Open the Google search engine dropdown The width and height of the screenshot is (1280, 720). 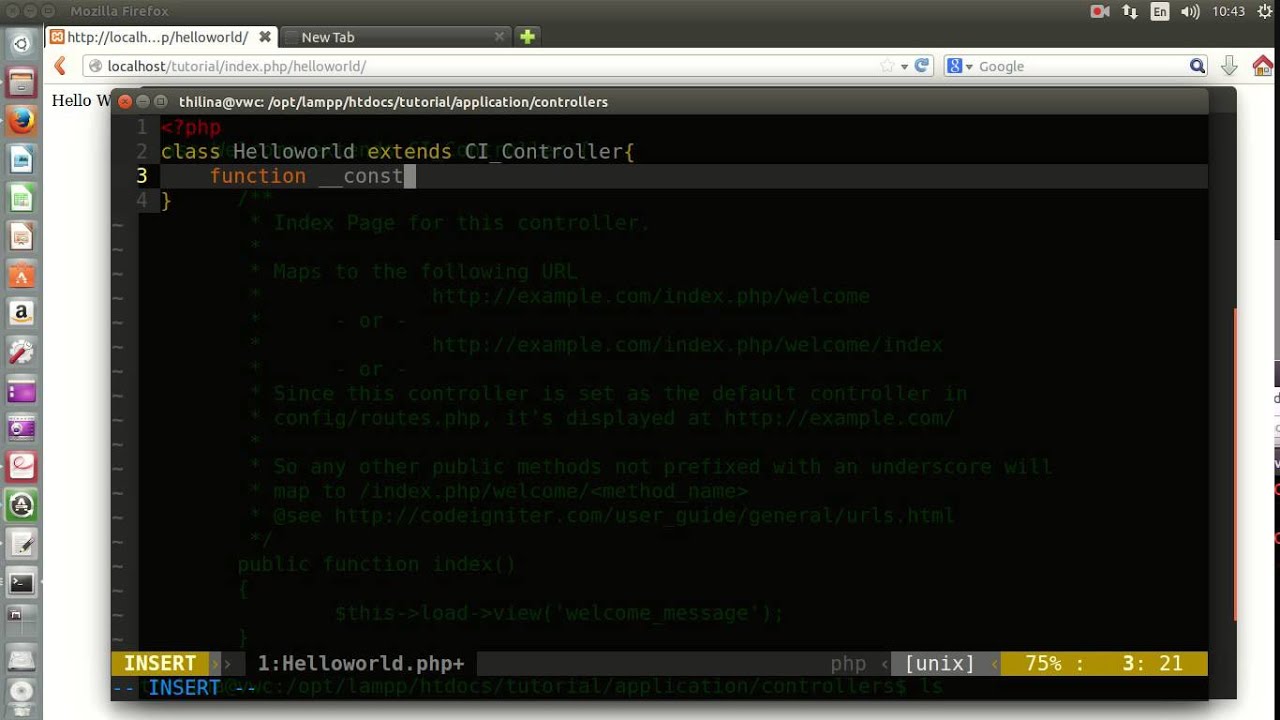point(961,66)
